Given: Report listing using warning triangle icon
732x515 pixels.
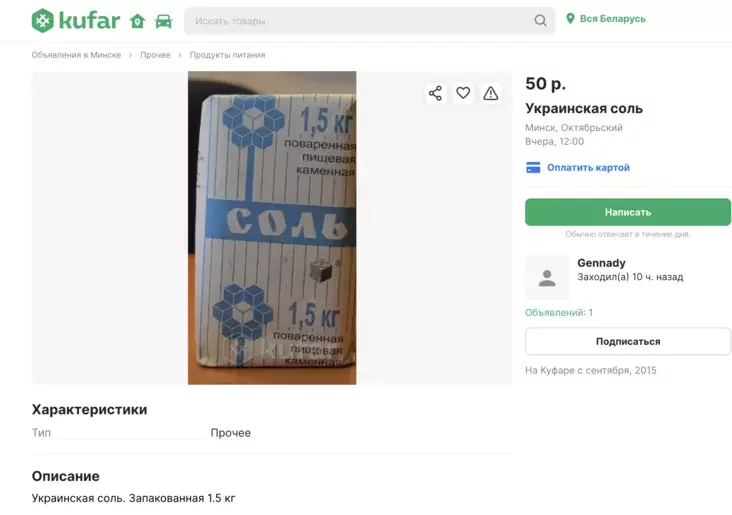Looking at the screenshot, I should pyautogui.click(x=491, y=93).
